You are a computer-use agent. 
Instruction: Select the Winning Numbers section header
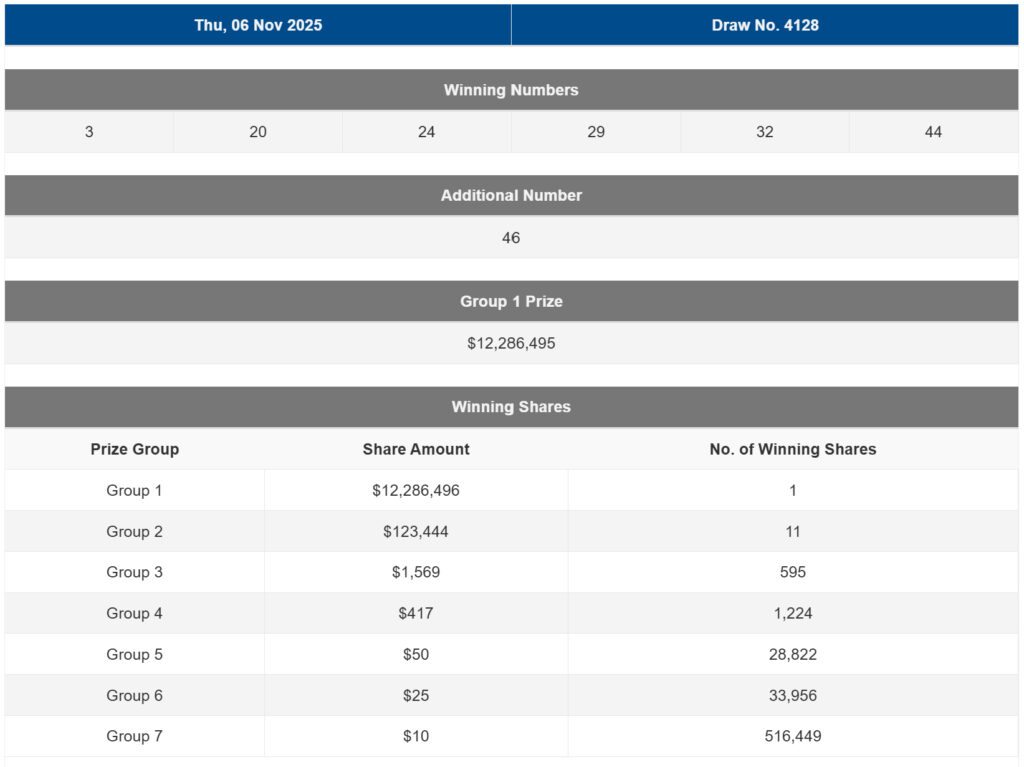511,90
